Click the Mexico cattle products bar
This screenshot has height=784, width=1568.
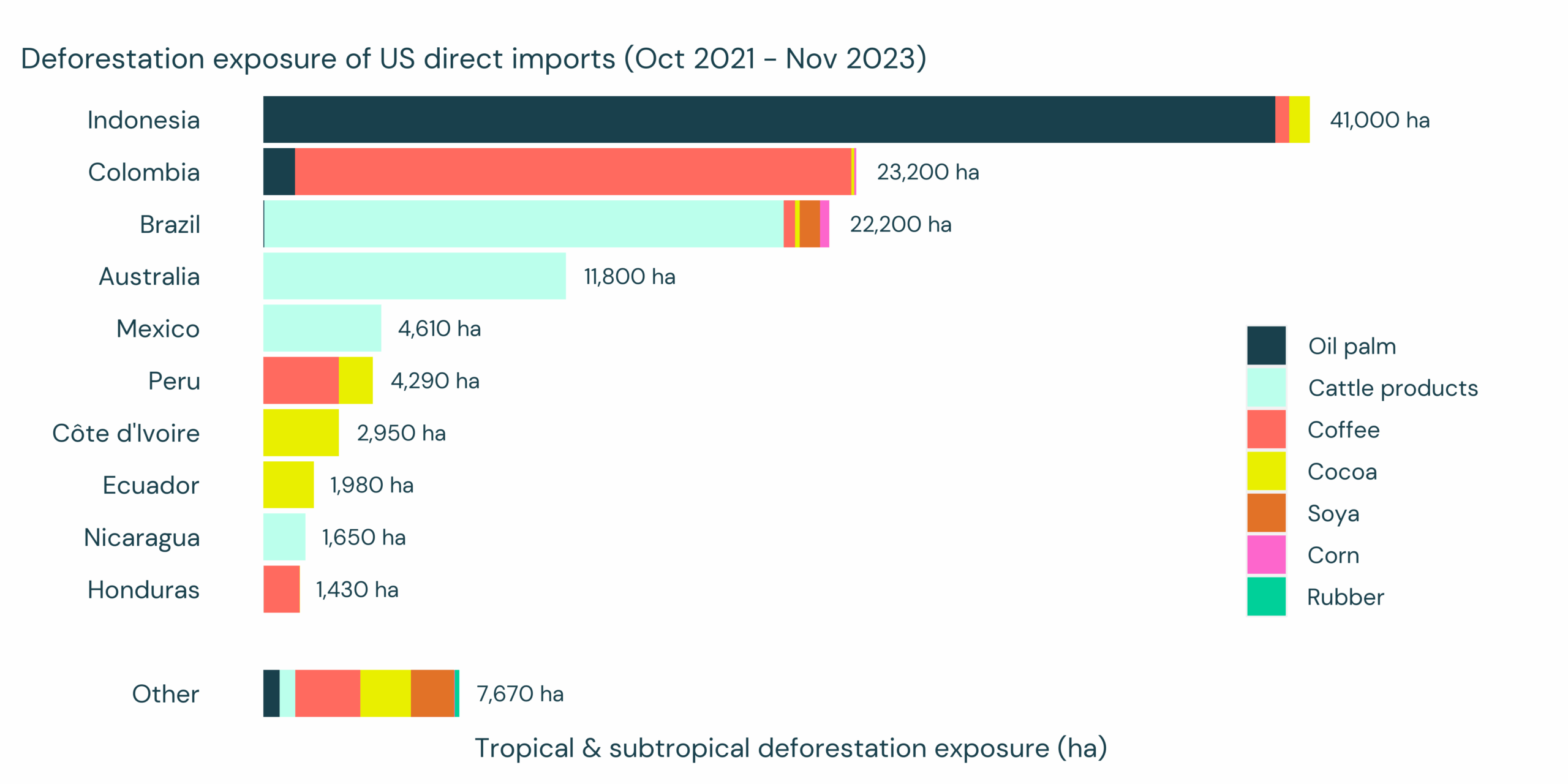(322, 328)
